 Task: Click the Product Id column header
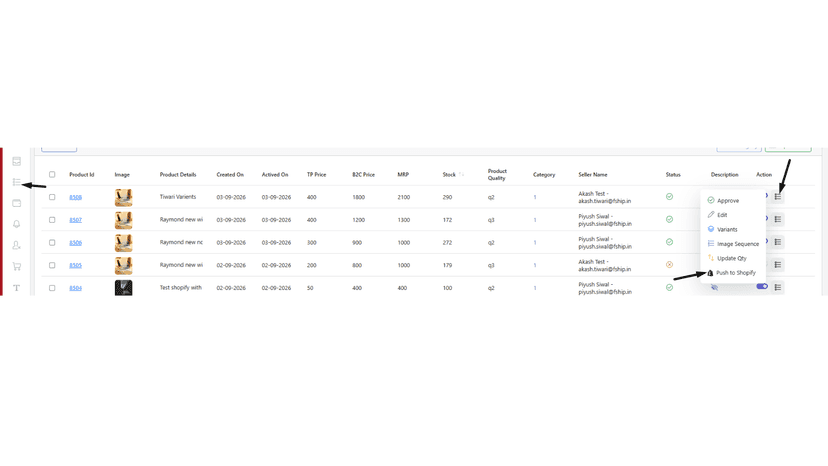click(x=81, y=174)
